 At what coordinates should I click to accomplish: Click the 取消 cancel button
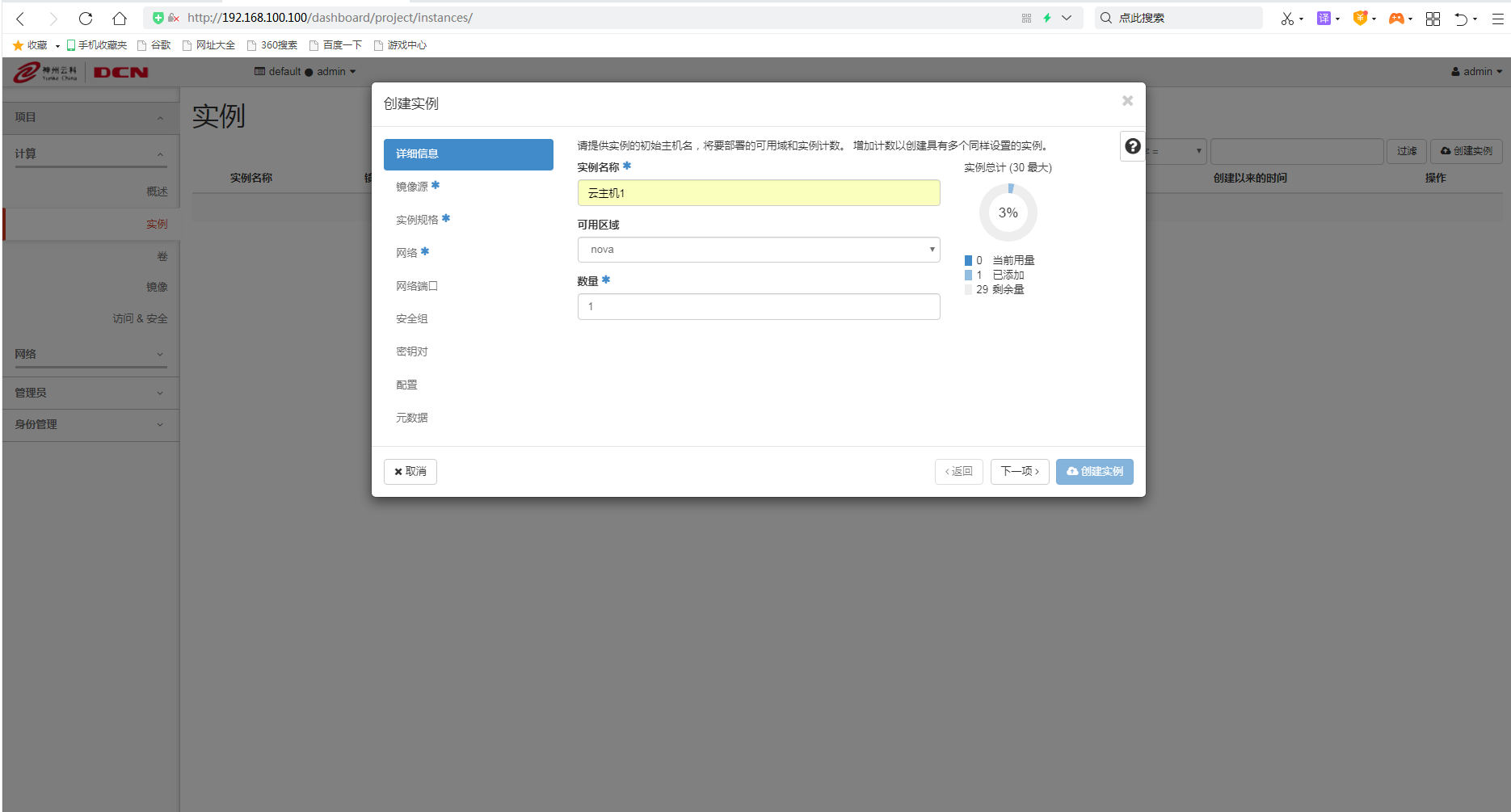click(410, 472)
